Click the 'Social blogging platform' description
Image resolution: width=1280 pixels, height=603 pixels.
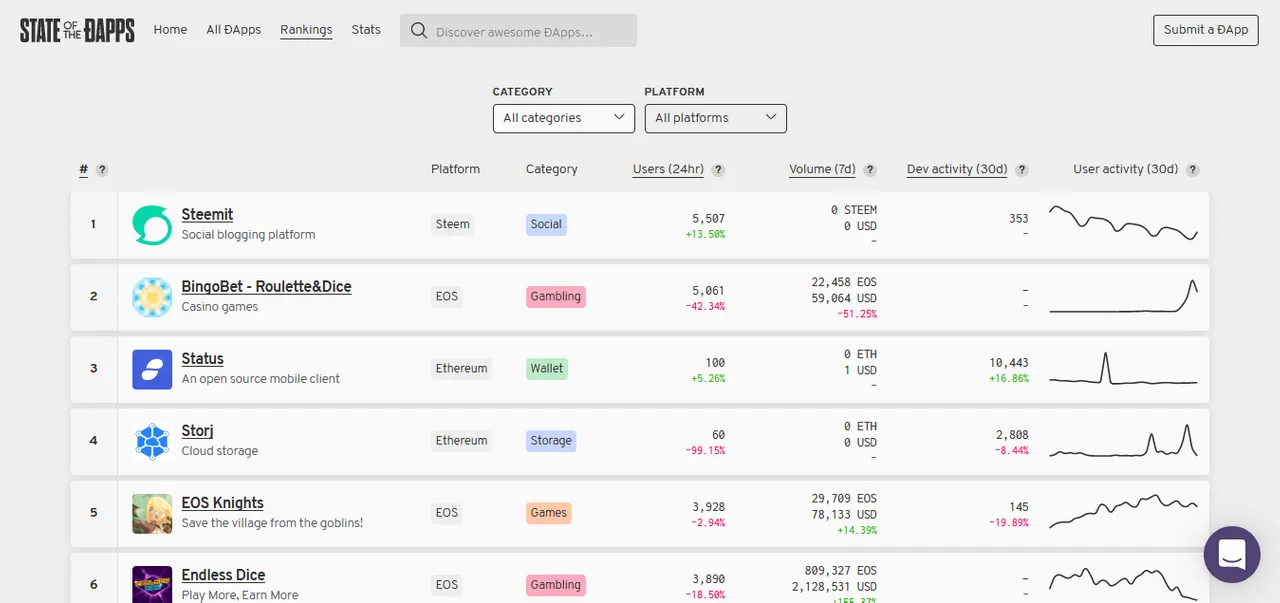click(248, 235)
